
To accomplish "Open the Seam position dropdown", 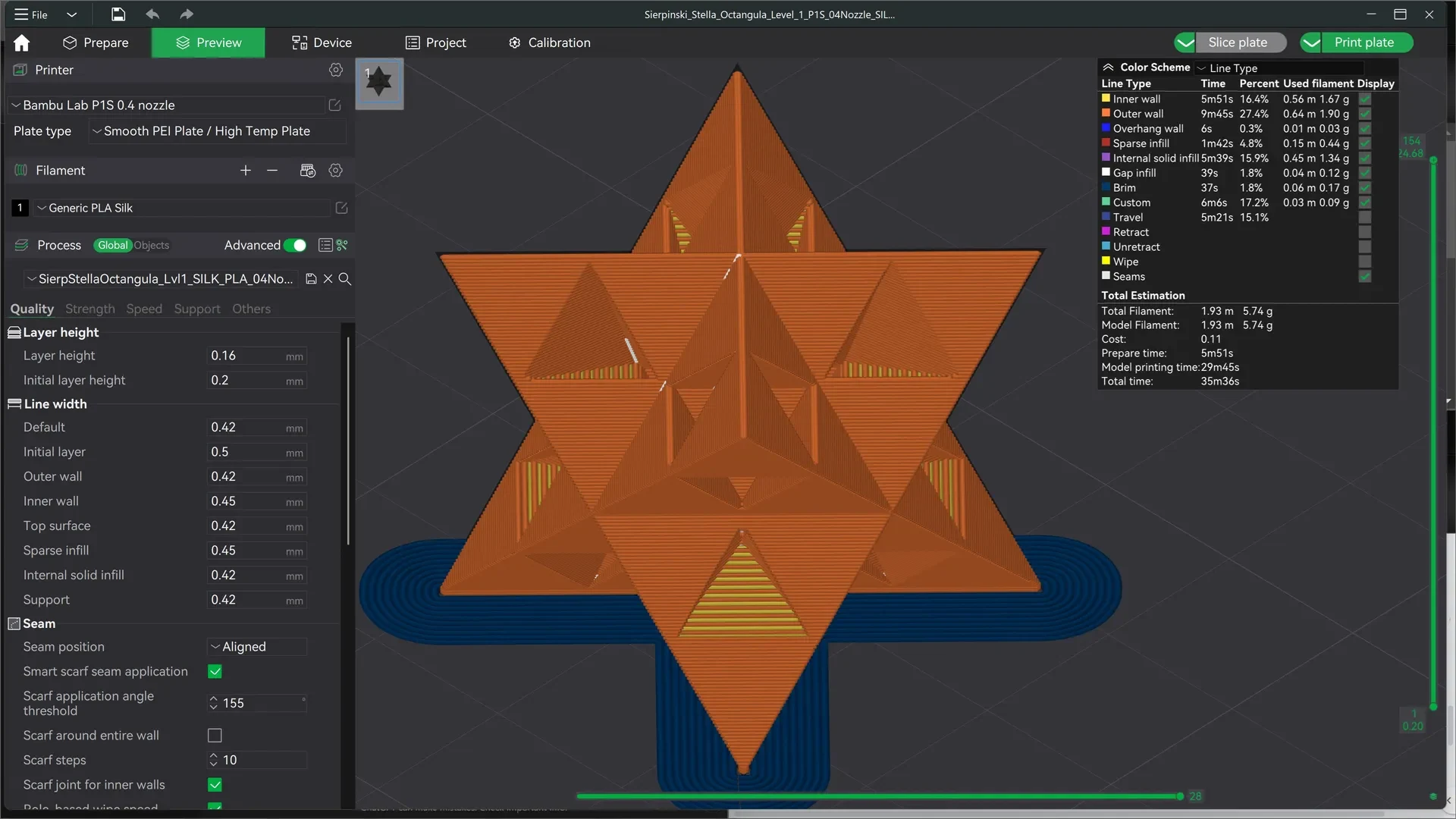I will tap(256, 647).
